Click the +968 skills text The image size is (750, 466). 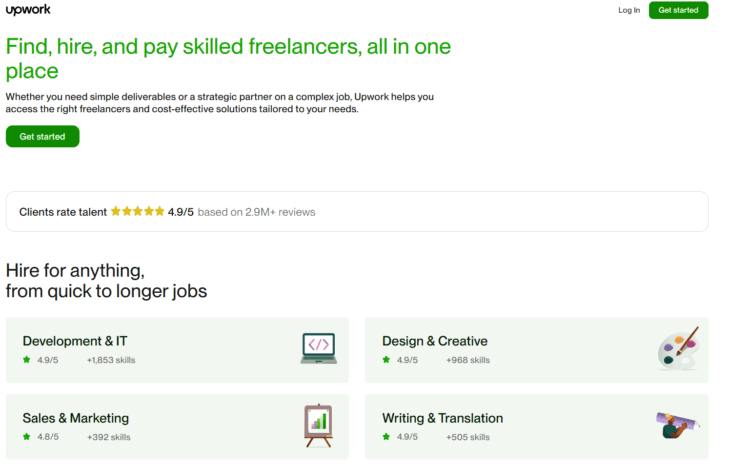click(x=468, y=360)
